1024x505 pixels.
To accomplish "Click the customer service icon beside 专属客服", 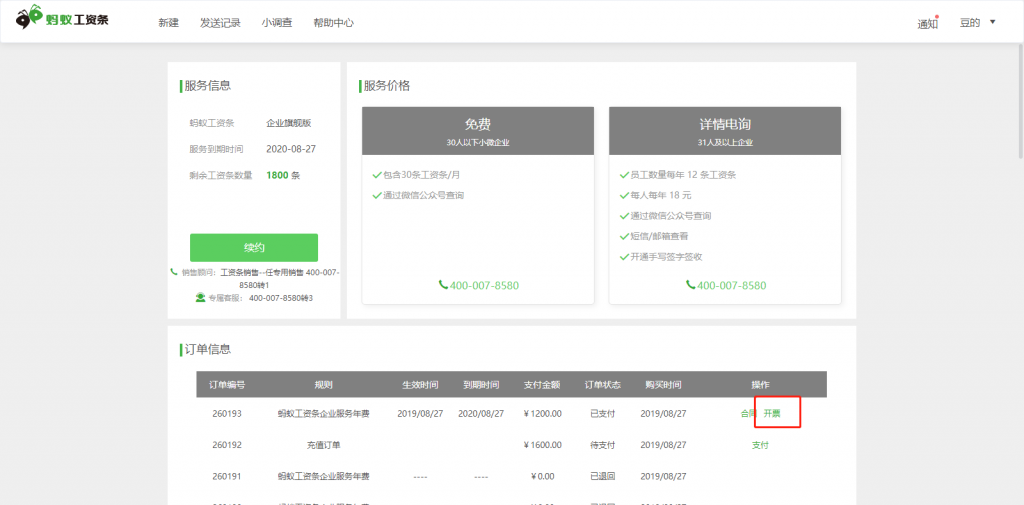I will click(x=200, y=298).
